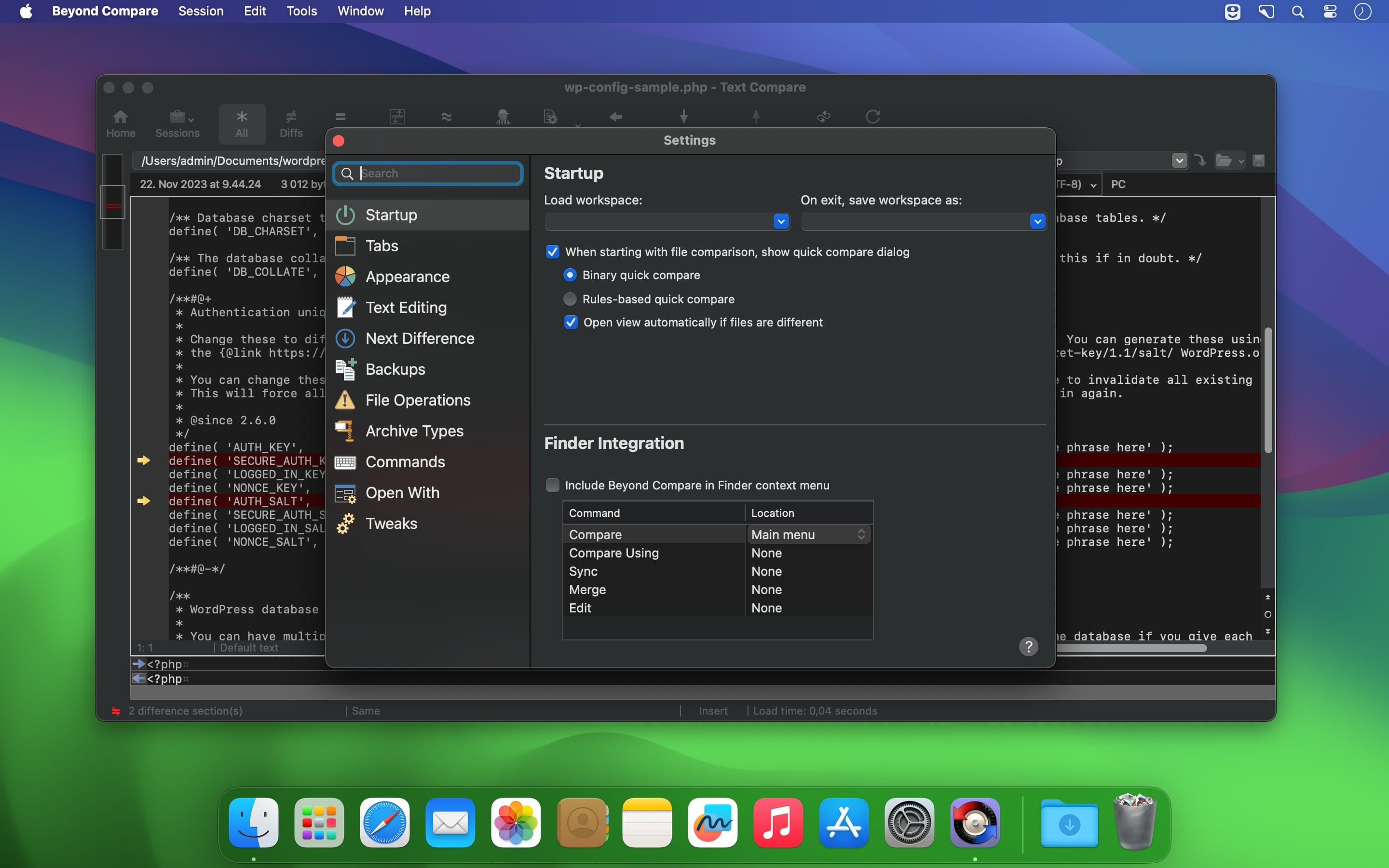The width and height of the screenshot is (1389, 868).
Task: Jump to previous difference with up-arrow icon
Action: [x=756, y=117]
